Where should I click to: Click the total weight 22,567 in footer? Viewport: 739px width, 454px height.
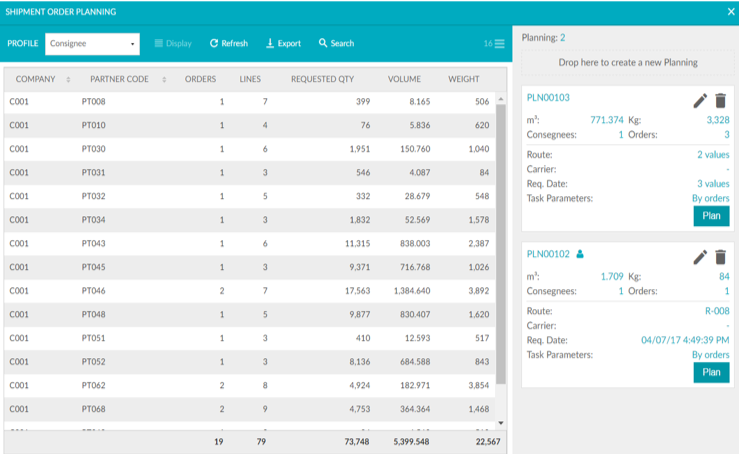[488, 442]
